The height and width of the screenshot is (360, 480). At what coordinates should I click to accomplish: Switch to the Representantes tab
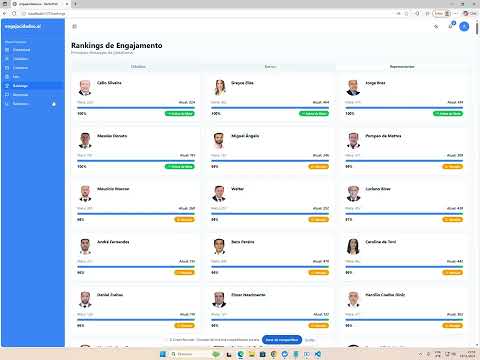[x=402, y=67]
